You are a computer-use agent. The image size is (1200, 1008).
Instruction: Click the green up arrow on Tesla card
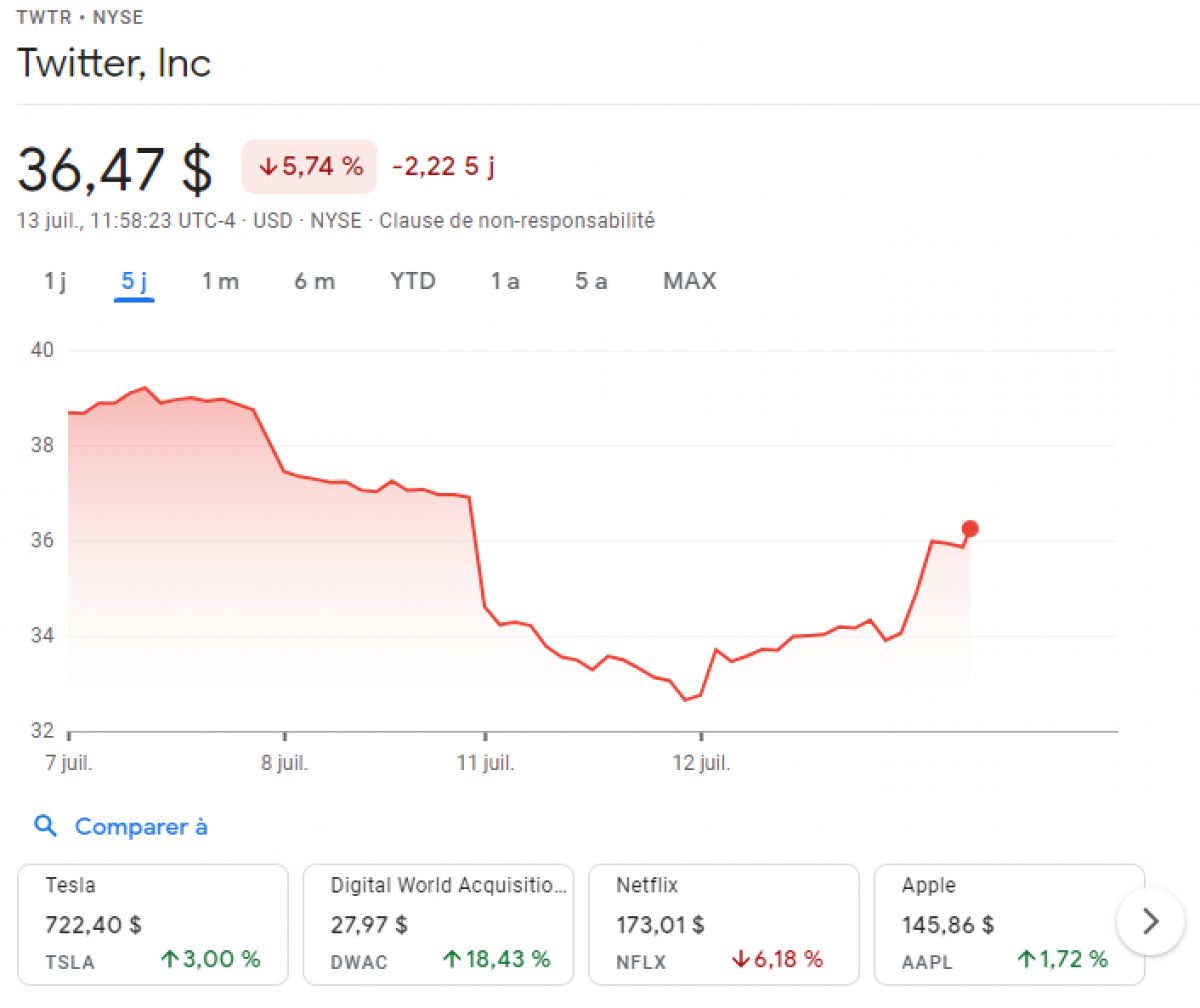click(170, 960)
